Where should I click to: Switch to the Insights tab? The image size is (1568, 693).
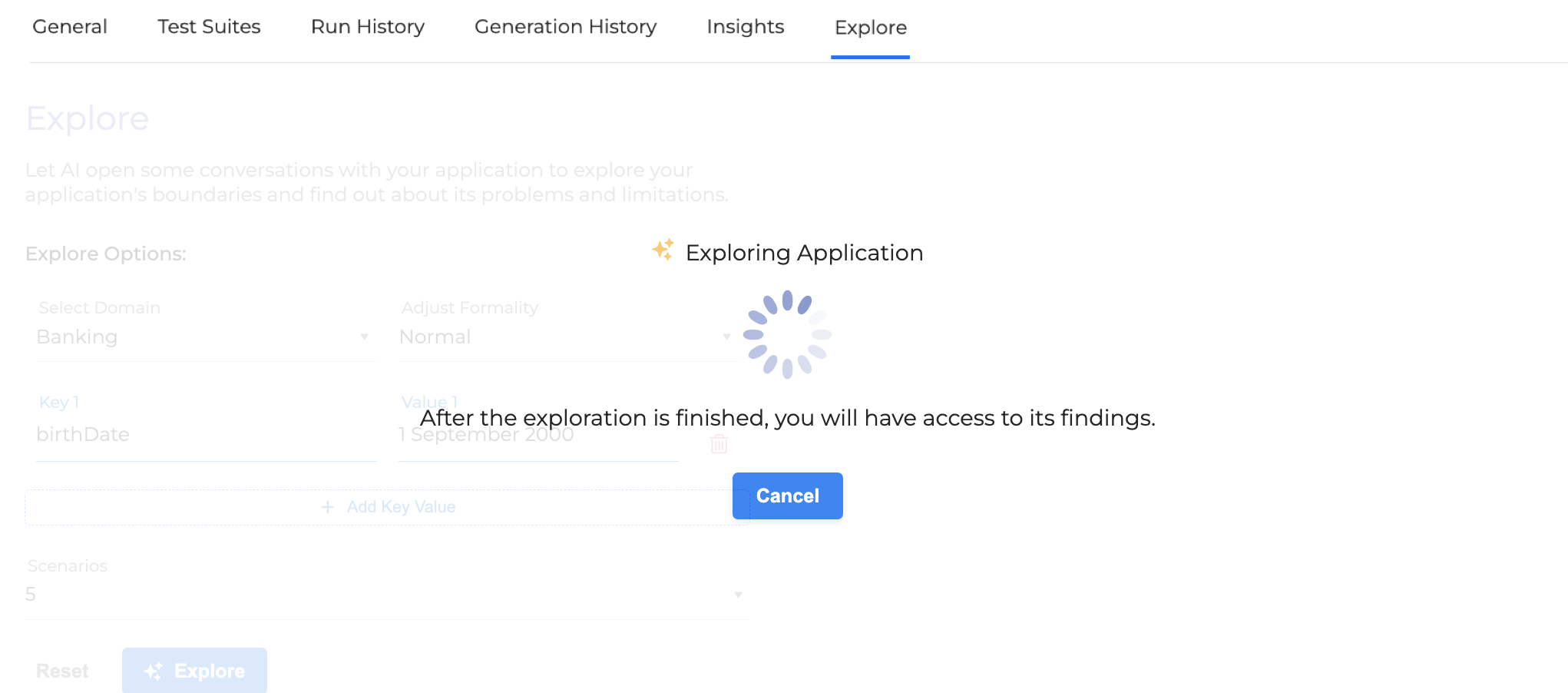tap(744, 27)
